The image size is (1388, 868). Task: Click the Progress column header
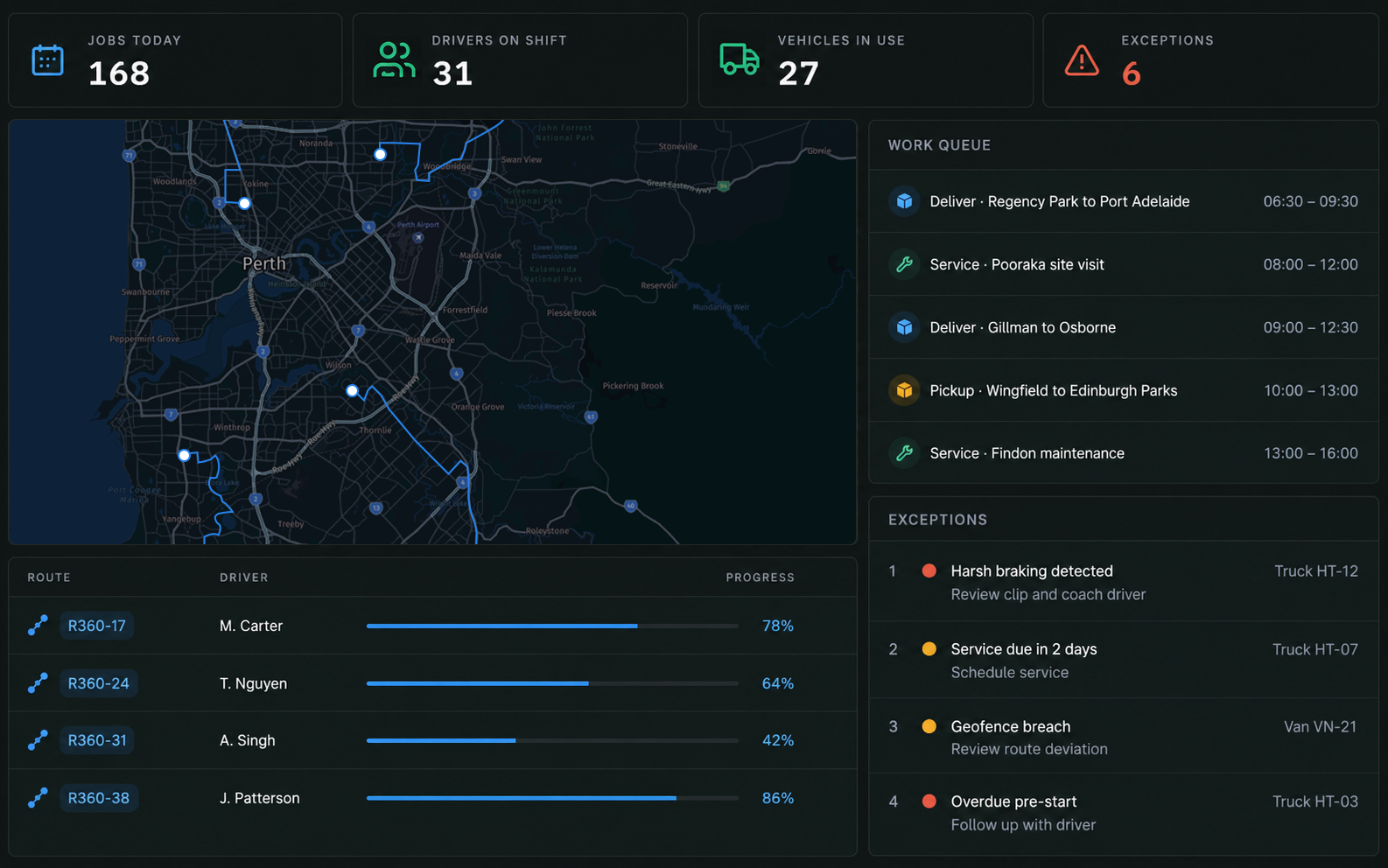point(760,577)
